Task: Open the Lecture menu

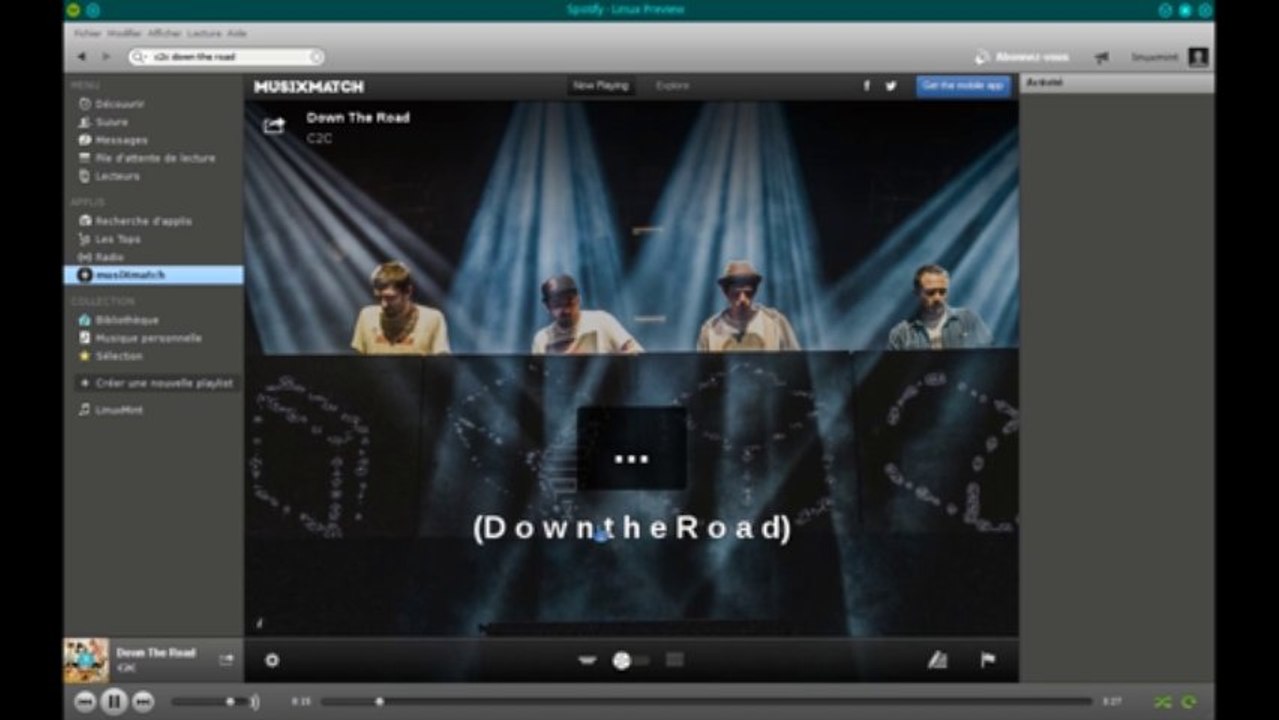Action: pyautogui.click(x=204, y=33)
